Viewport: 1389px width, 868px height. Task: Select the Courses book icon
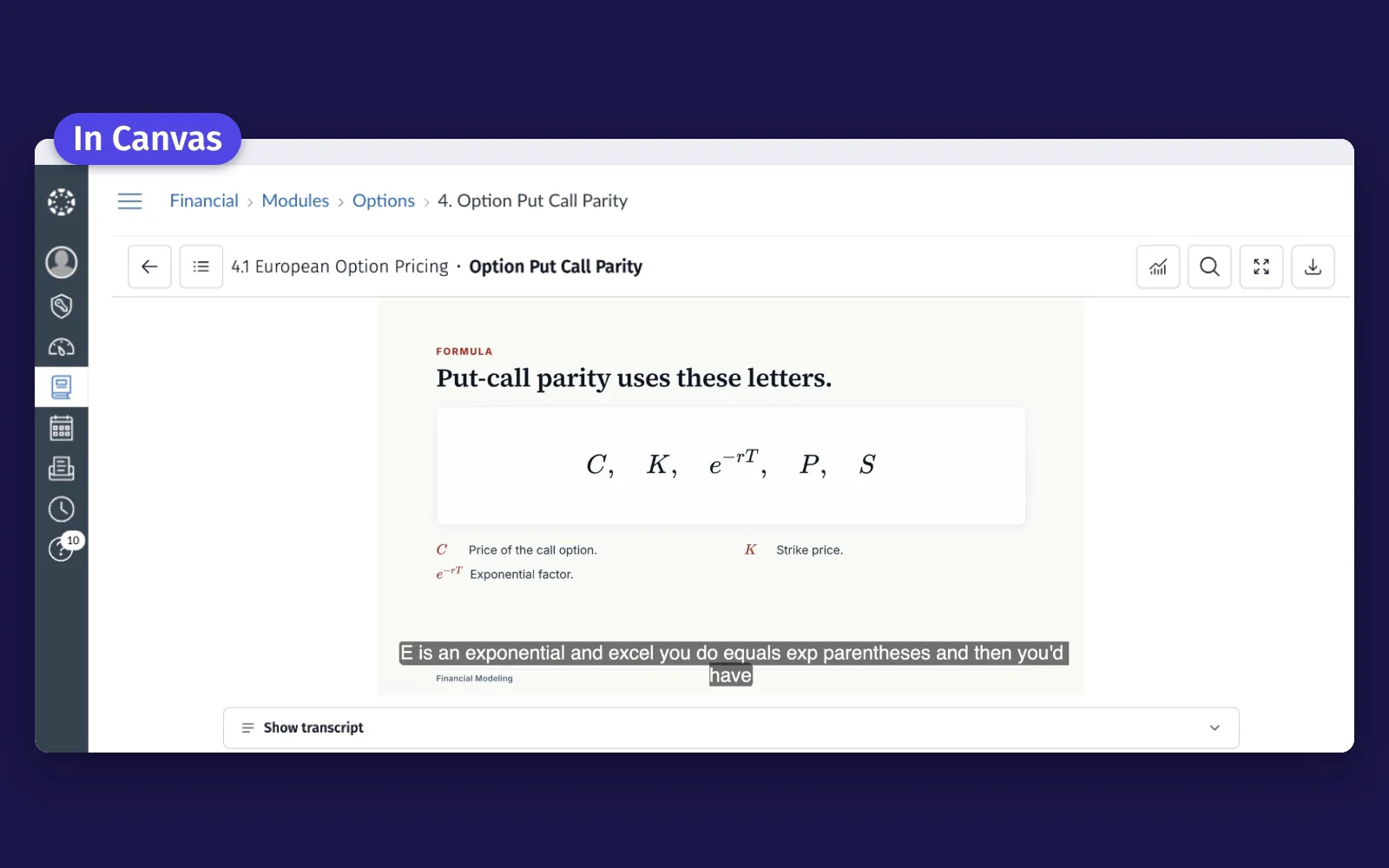(61, 387)
